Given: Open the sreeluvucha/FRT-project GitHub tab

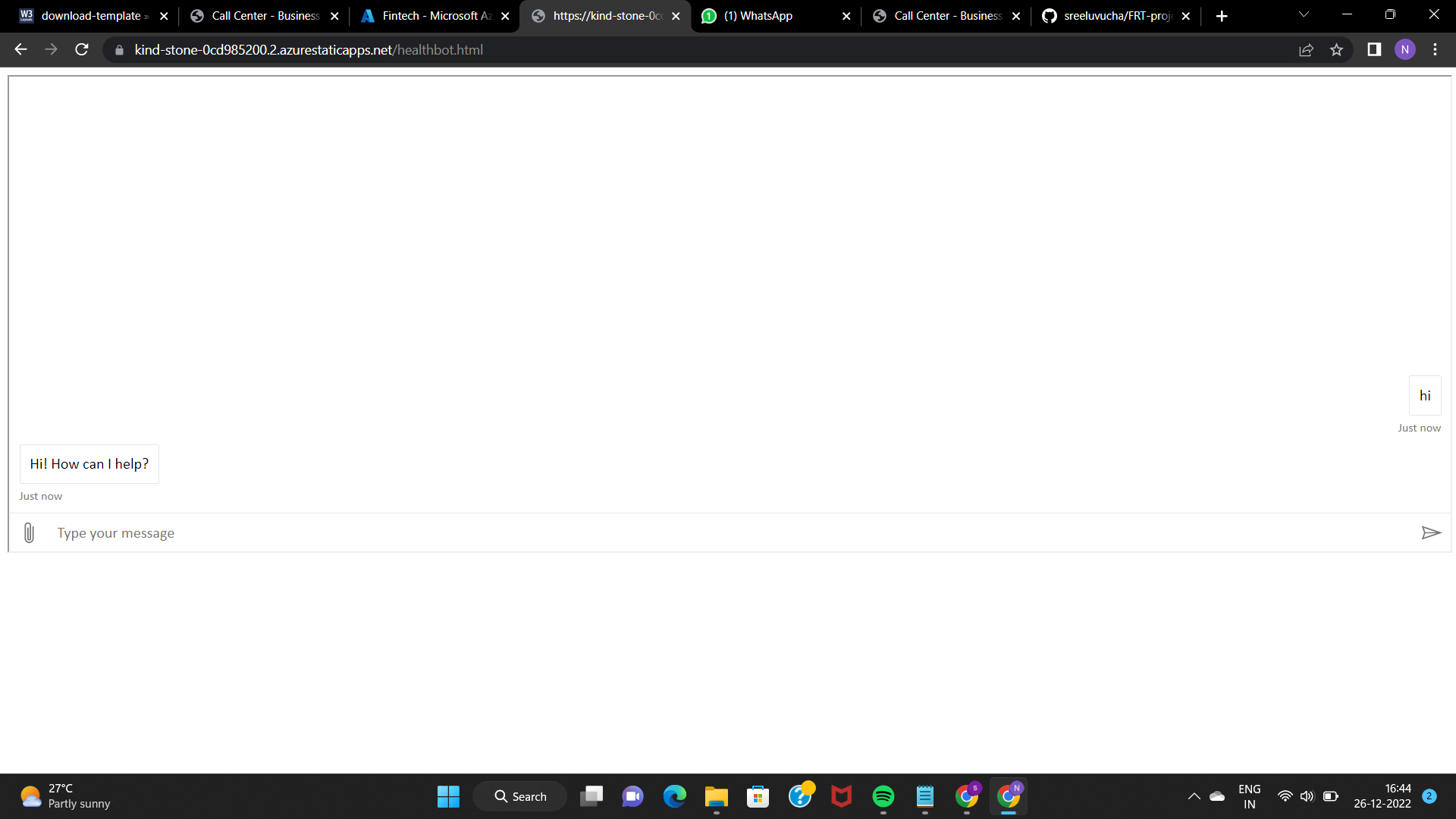Looking at the screenshot, I should (1116, 16).
